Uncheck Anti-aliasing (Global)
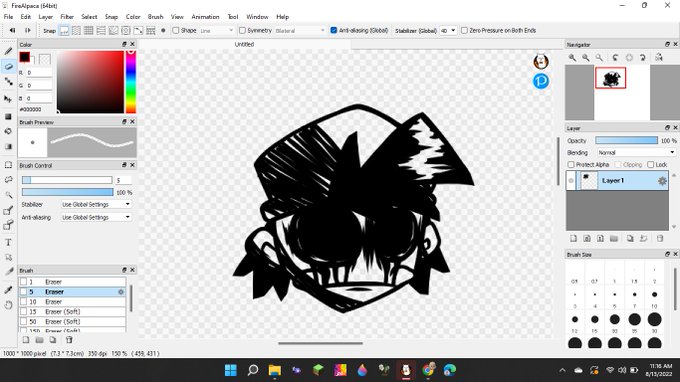Viewport: 680px width, 382px height. (333, 30)
